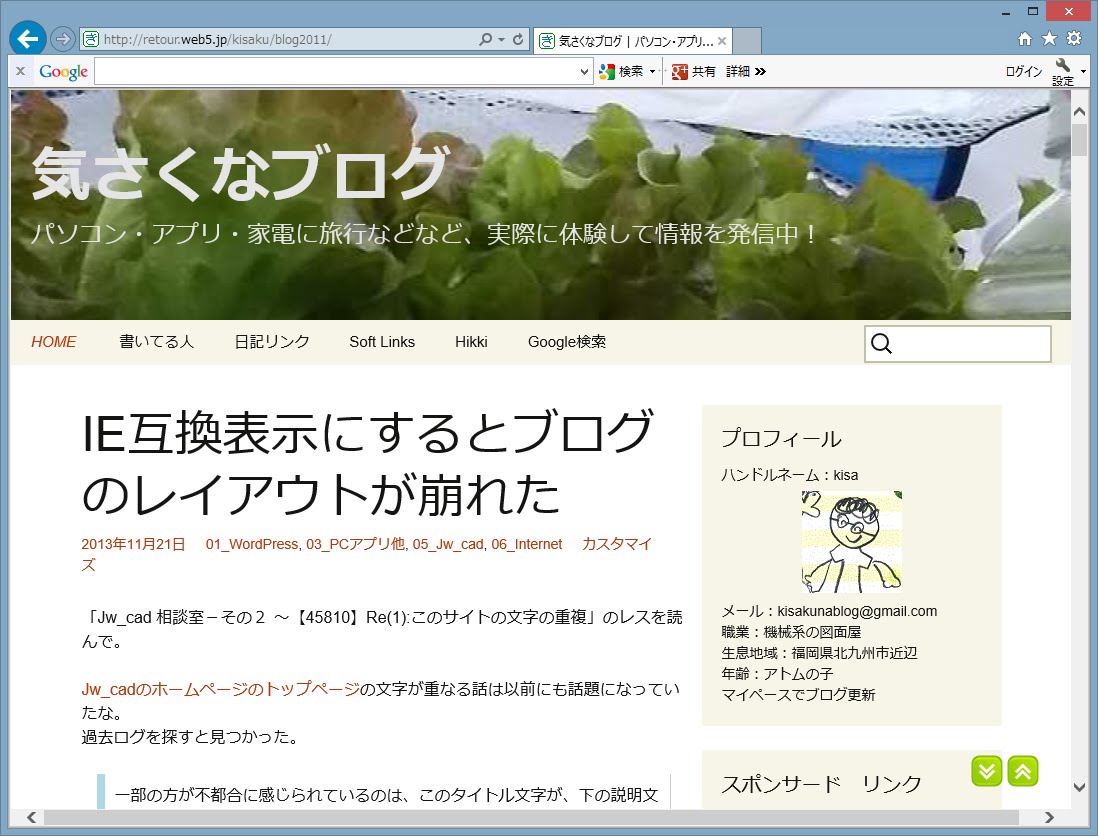Viewport: 1098px width, 836px height.
Task: Click the green scroll-to-top button
Action: (x=1022, y=772)
